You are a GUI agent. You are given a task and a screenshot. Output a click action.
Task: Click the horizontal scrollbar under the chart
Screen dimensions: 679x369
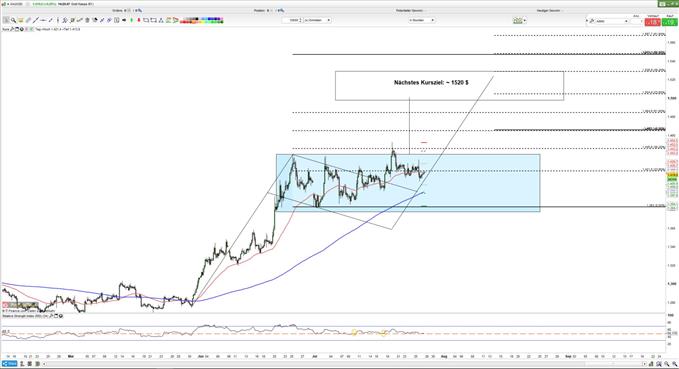tap(344, 364)
